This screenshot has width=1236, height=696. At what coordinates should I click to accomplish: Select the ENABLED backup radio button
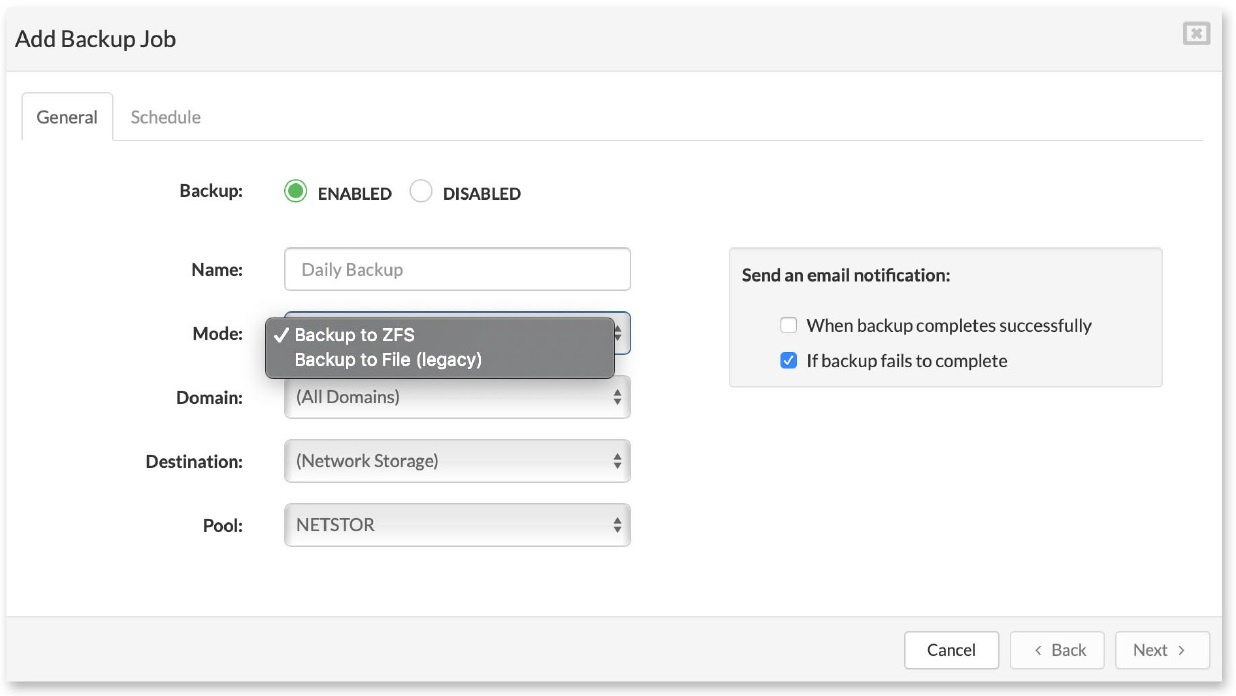(x=295, y=192)
